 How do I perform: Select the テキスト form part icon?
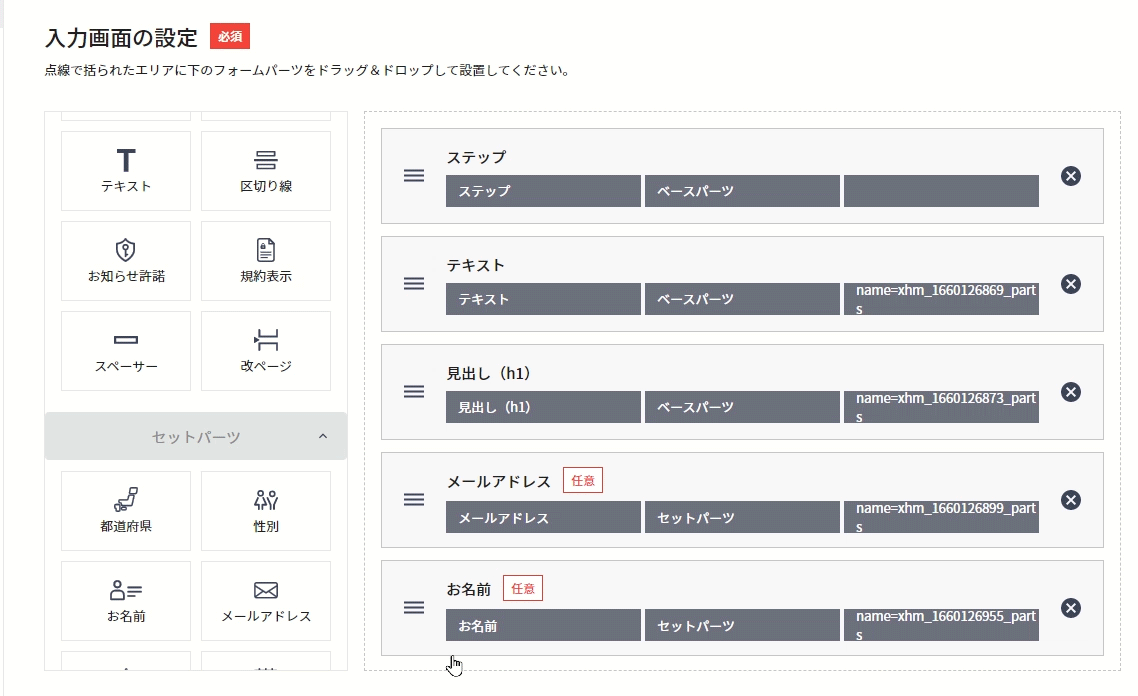pos(125,170)
